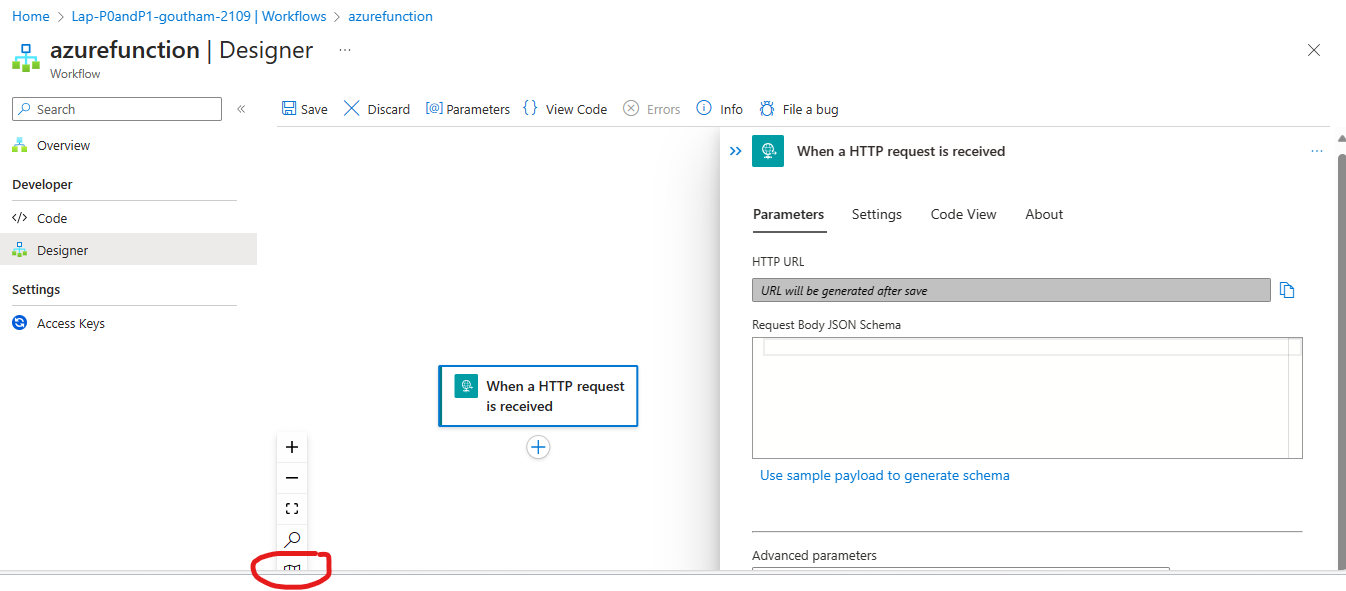Copy the HTTP URL with the copy icon
Image resolution: width=1346 pixels, height=591 pixels.
1287,289
